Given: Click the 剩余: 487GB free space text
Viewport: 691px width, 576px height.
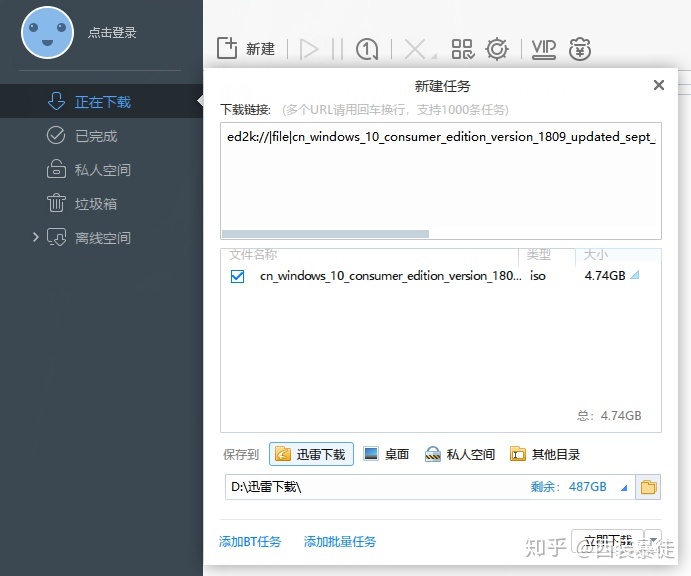Looking at the screenshot, I should point(568,487).
